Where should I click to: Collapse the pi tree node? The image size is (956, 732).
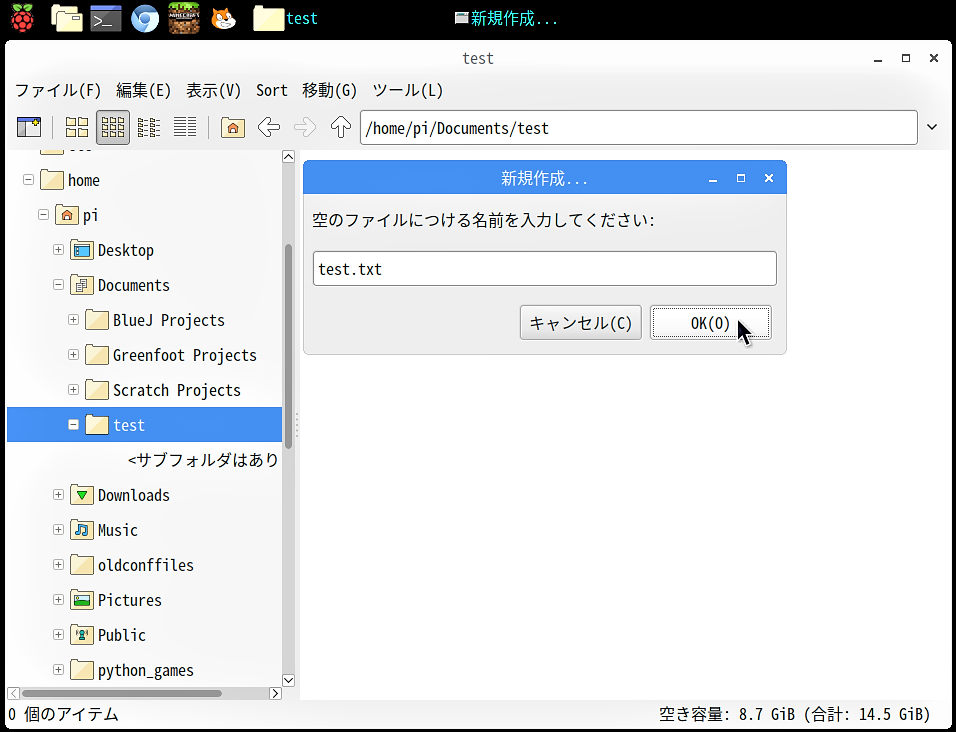(x=43, y=215)
